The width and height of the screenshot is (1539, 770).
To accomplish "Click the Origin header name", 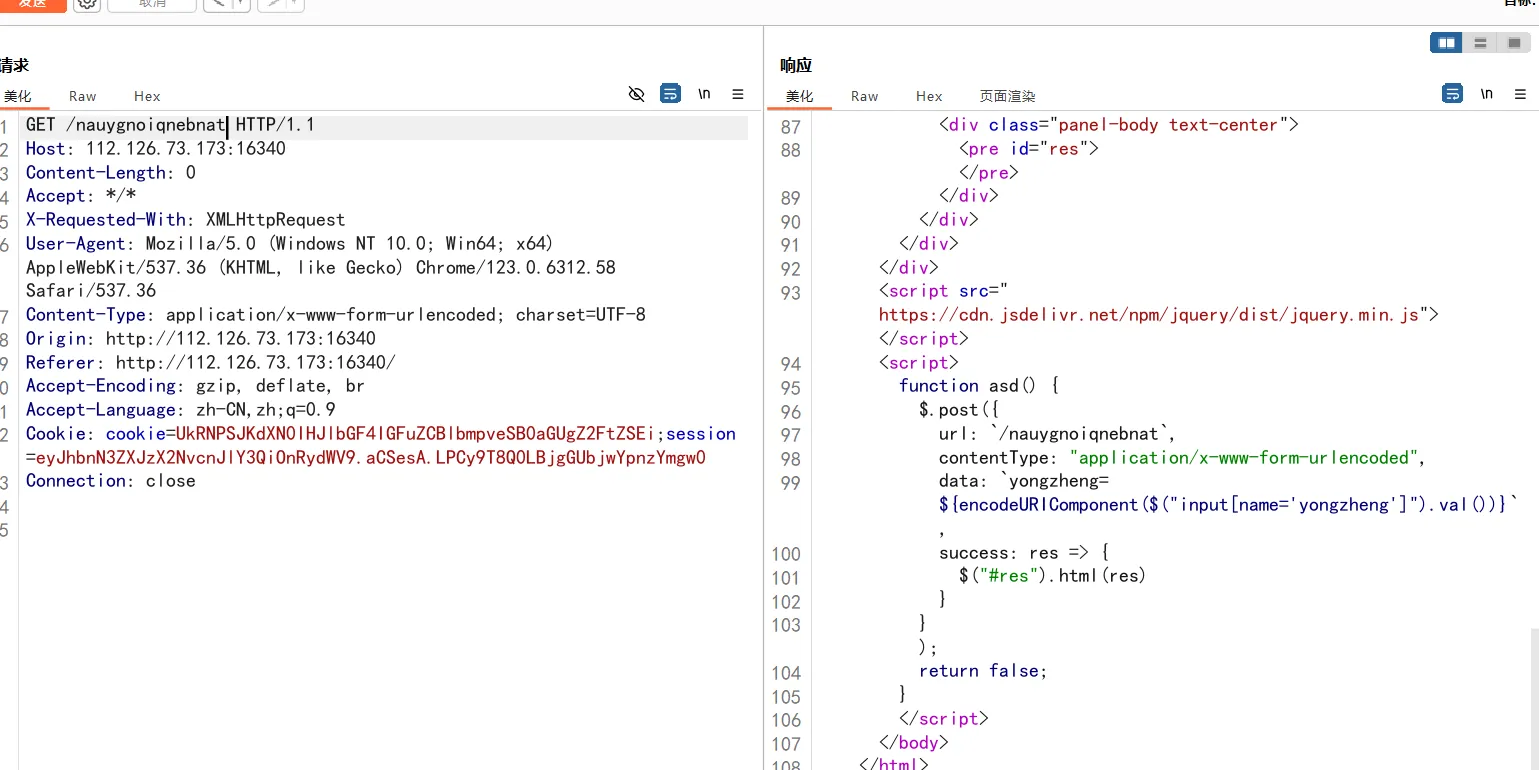I will (x=56, y=339).
